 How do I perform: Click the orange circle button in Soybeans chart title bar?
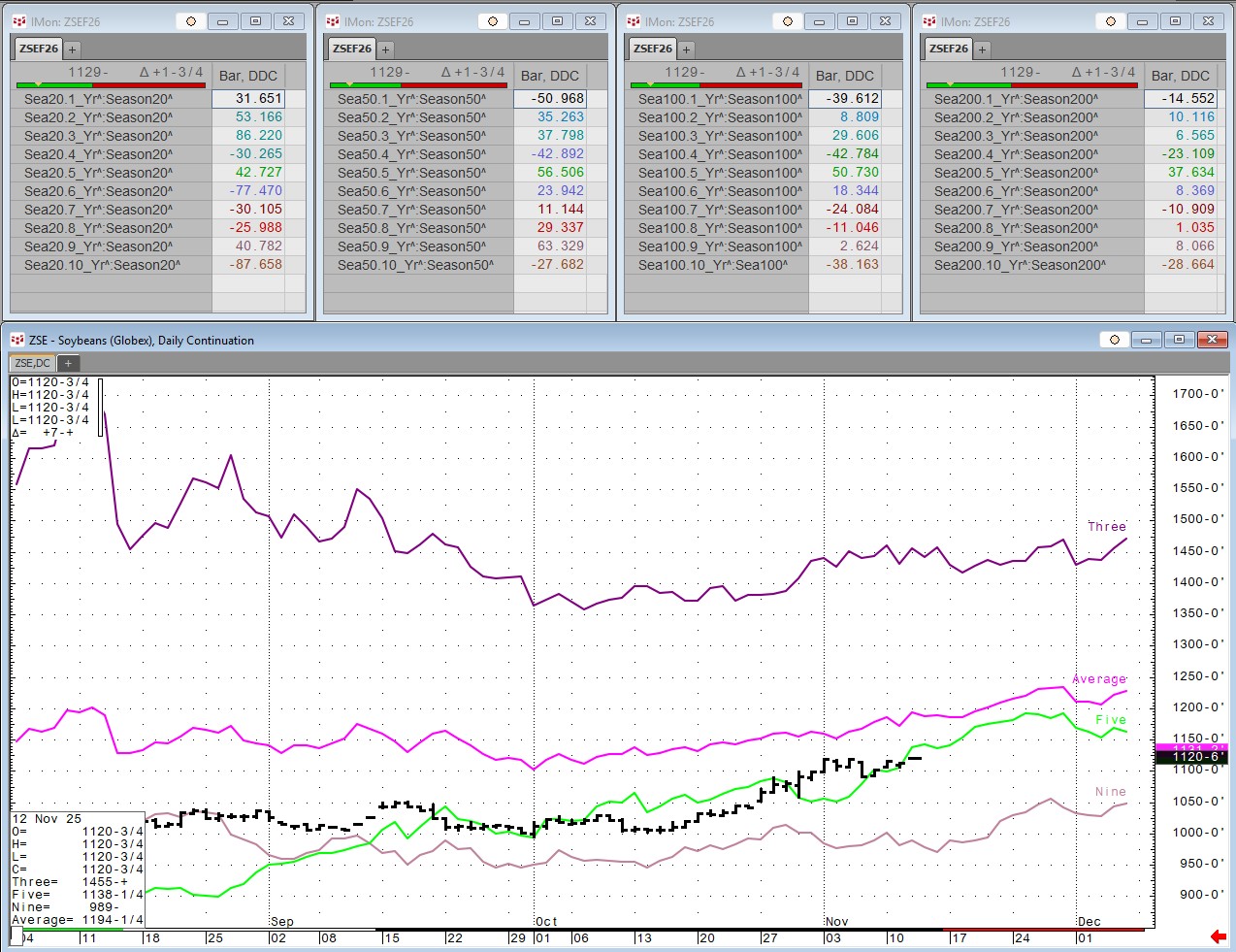click(1114, 340)
